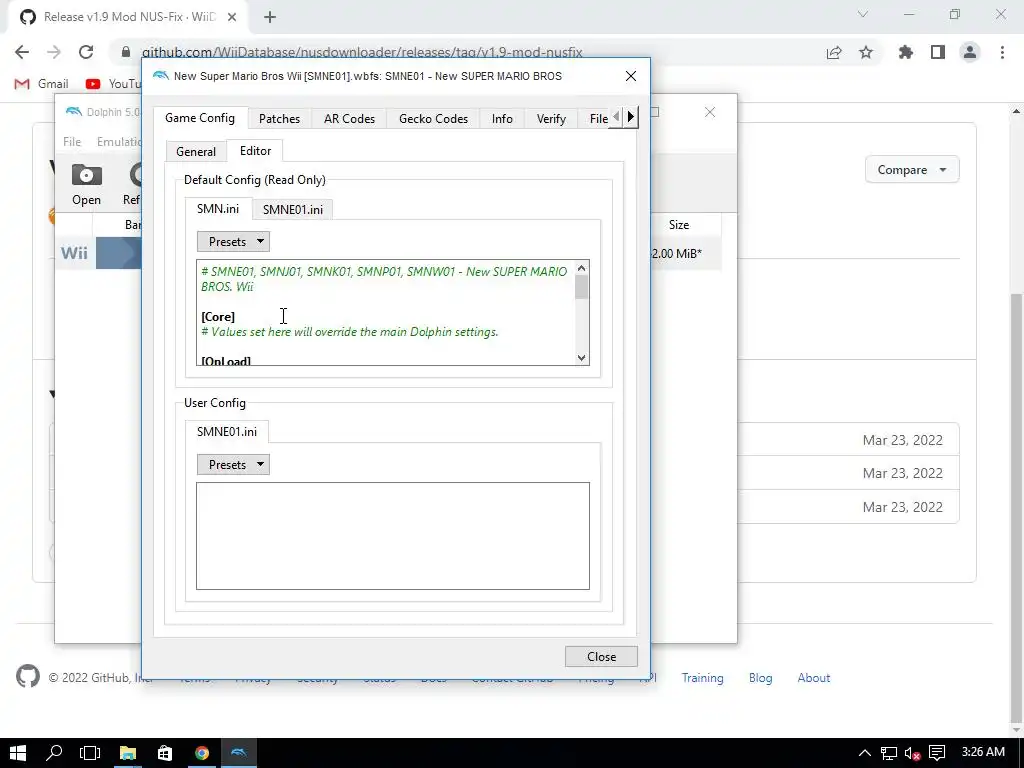Image resolution: width=1024 pixels, height=768 pixels.
Task: Open a new Chrome tab
Action: pyautogui.click(x=270, y=17)
